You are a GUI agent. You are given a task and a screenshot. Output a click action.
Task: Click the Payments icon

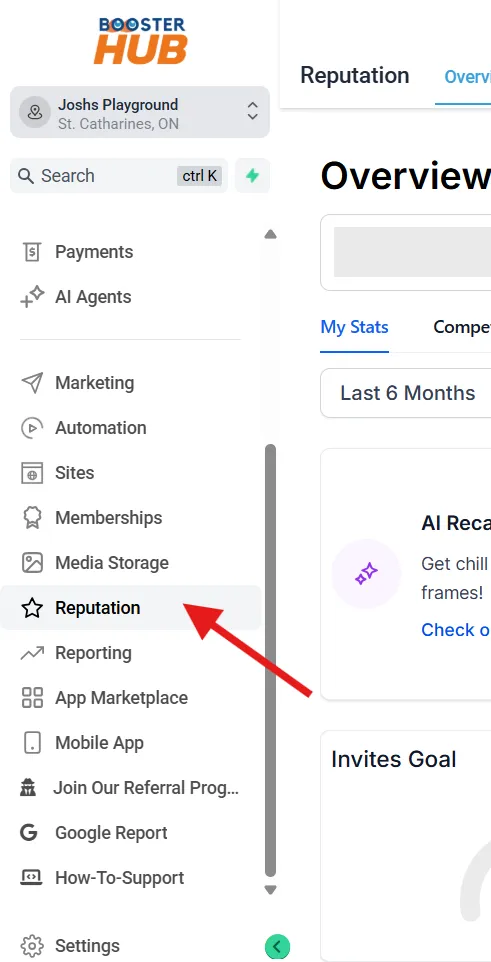(31, 252)
